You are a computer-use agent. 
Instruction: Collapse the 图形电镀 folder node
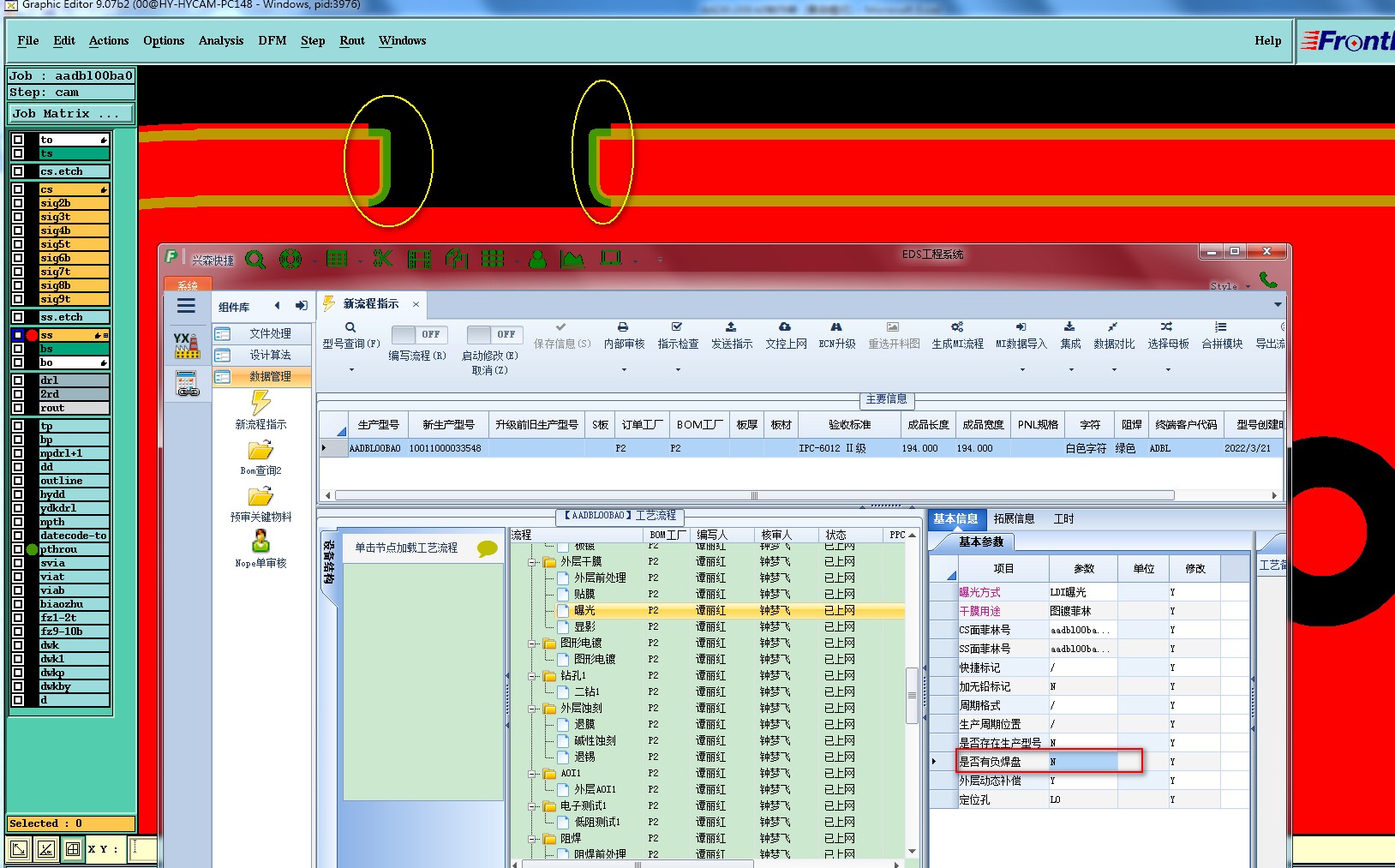[x=533, y=644]
